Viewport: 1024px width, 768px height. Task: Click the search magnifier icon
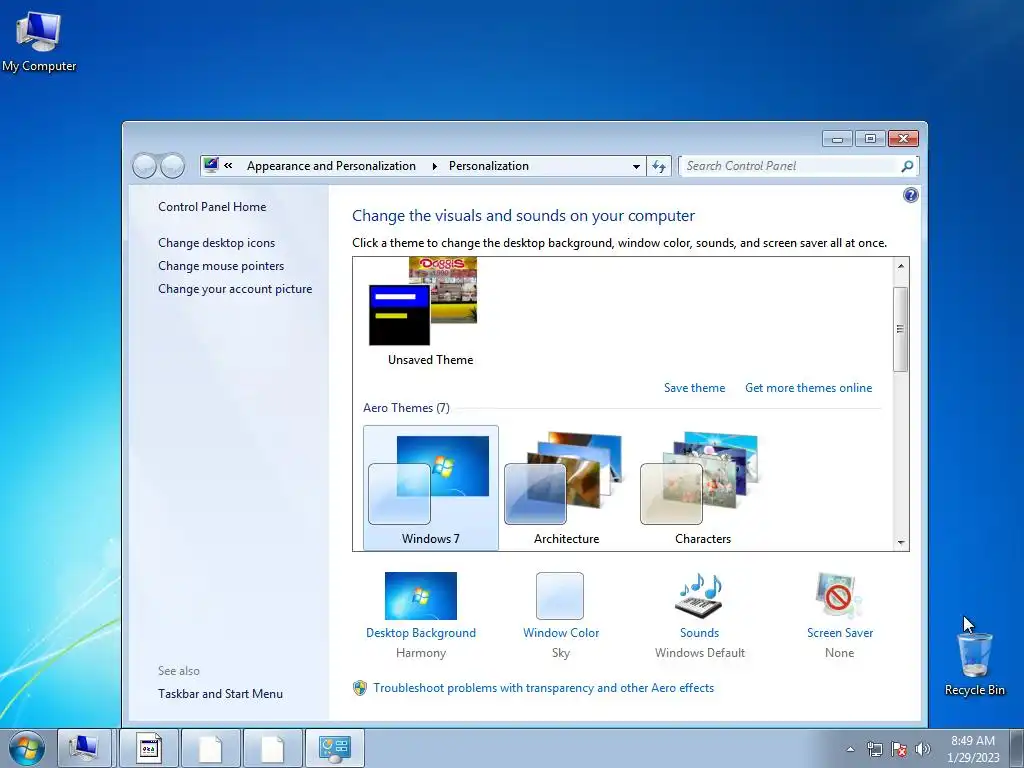(906, 166)
